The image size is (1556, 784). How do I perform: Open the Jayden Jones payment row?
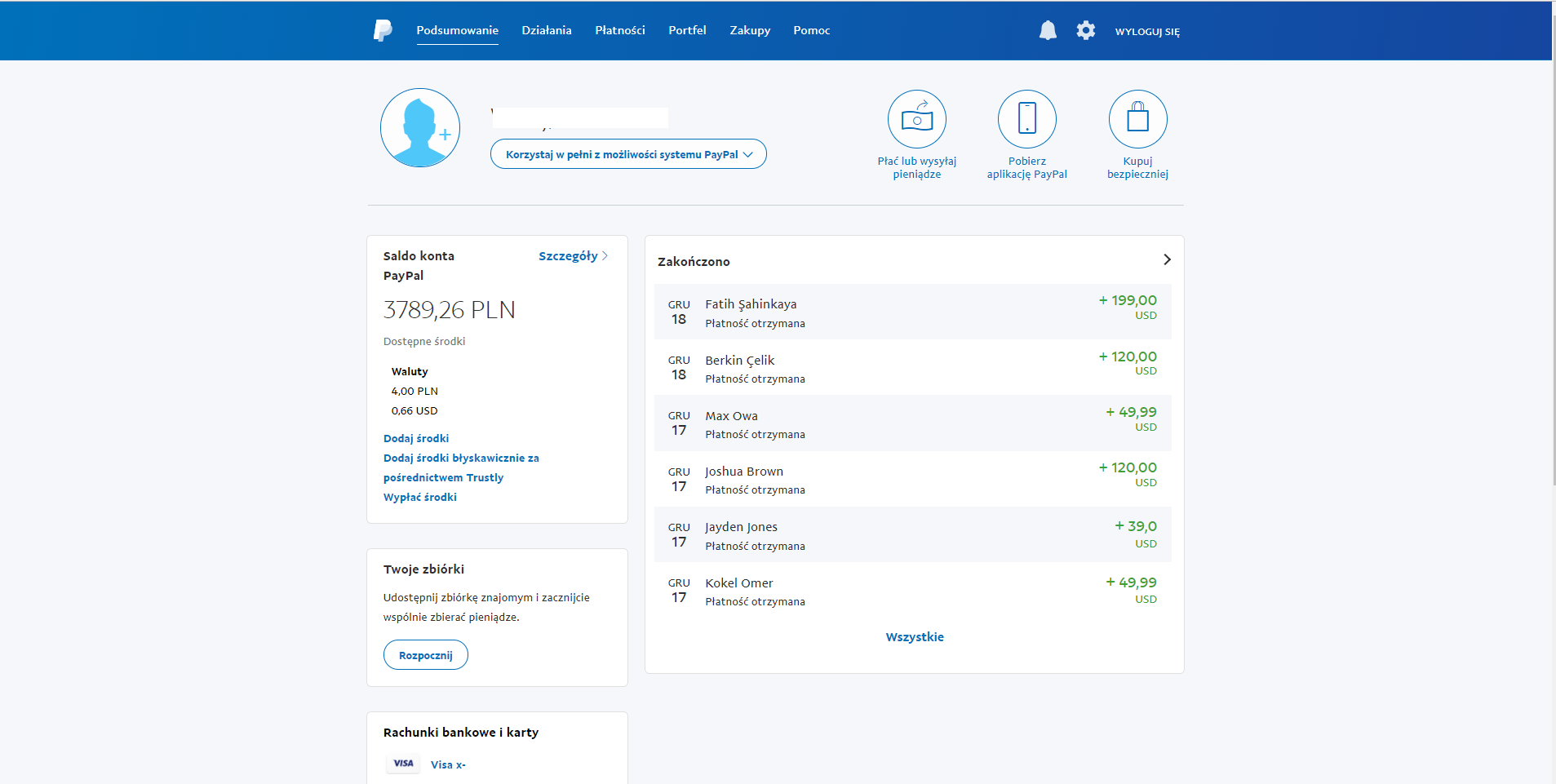pyautogui.click(x=912, y=534)
